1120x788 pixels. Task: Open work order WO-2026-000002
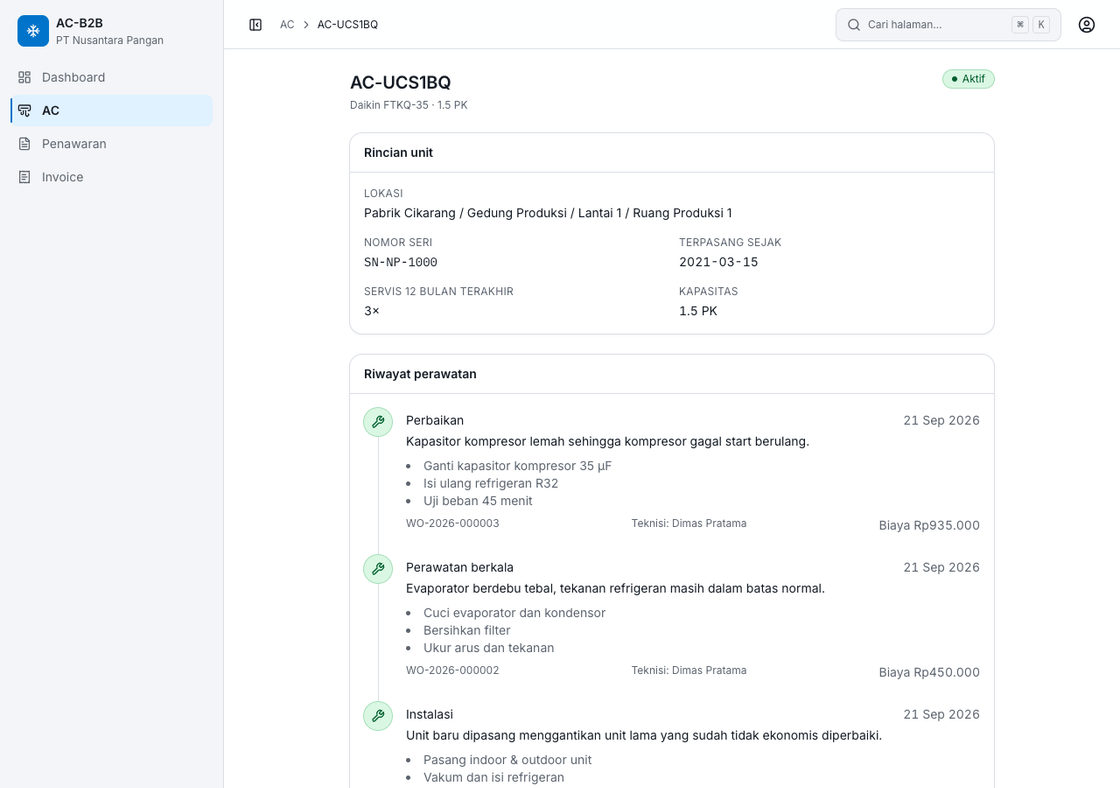tap(452, 670)
